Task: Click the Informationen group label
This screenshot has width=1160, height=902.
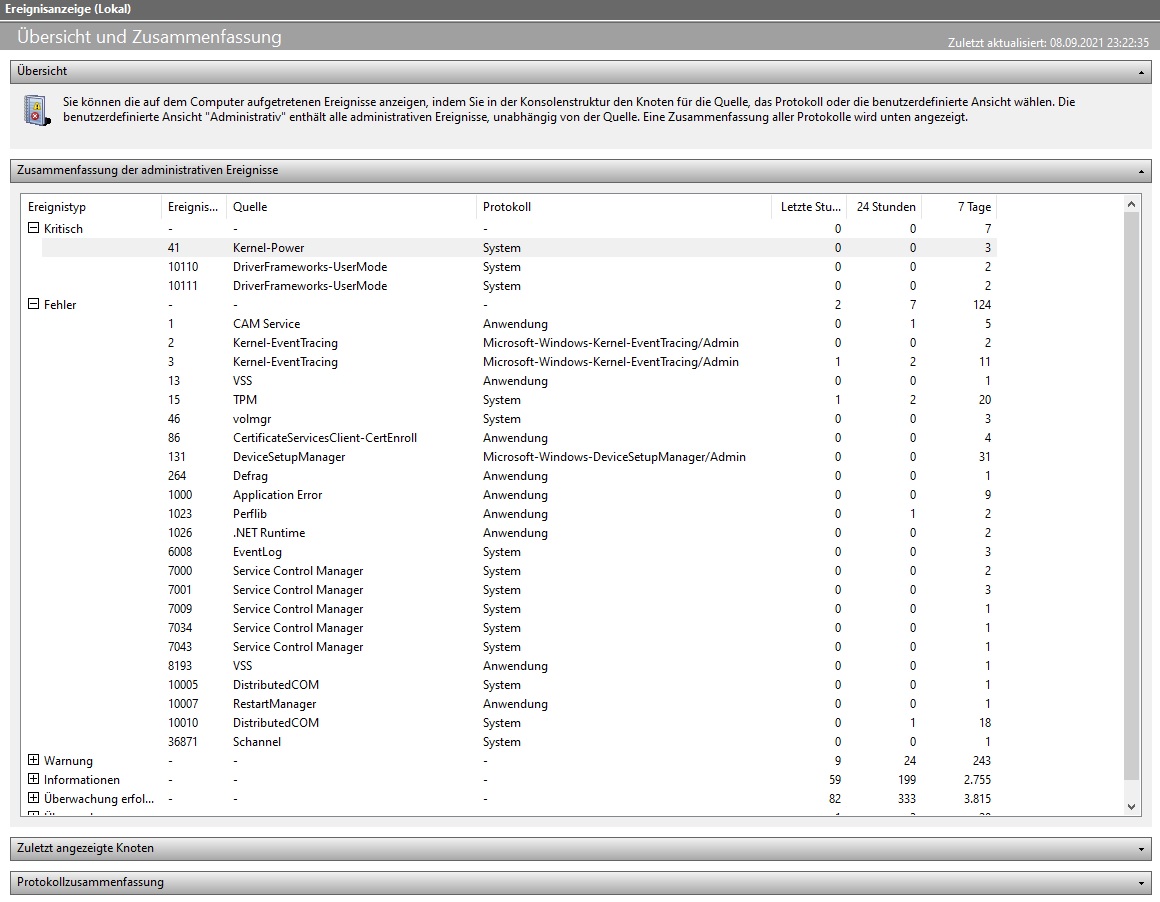Action: pyautogui.click(x=81, y=780)
